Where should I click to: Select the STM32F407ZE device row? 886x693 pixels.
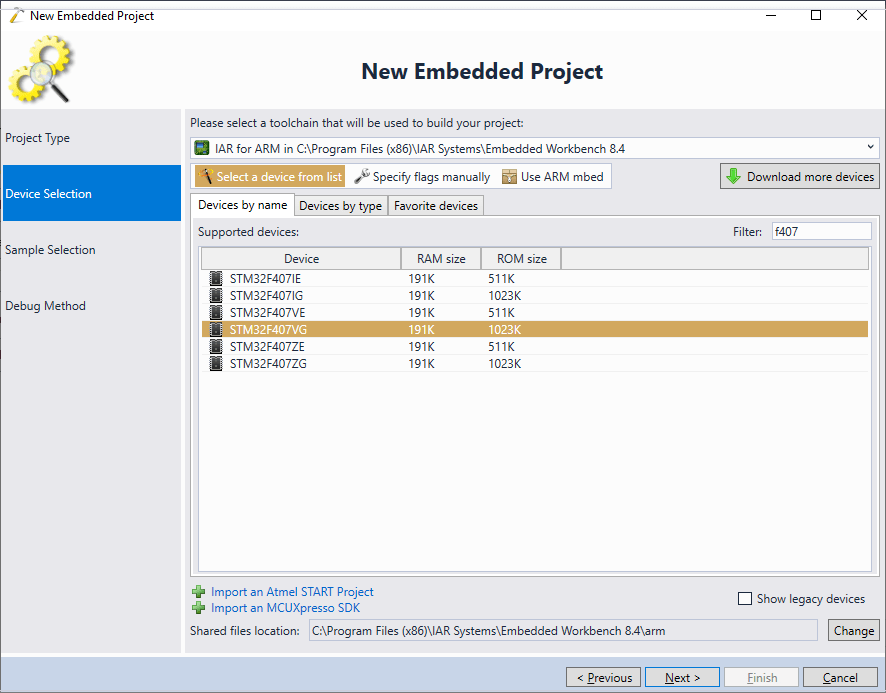coord(535,346)
